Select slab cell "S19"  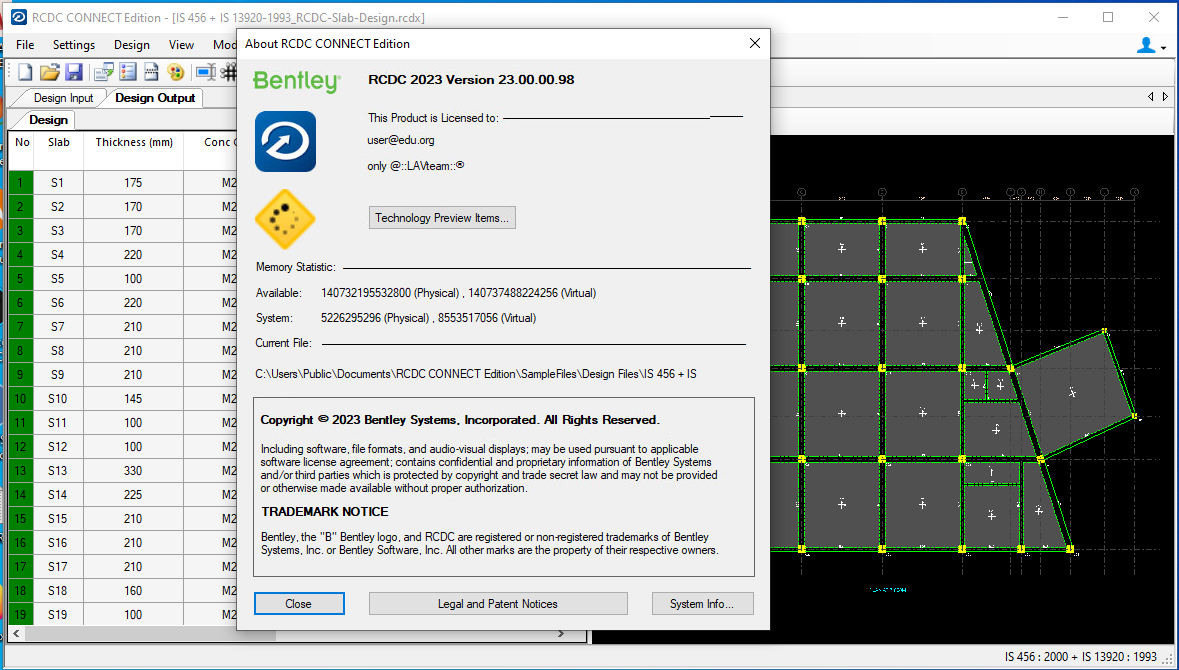[58, 615]
